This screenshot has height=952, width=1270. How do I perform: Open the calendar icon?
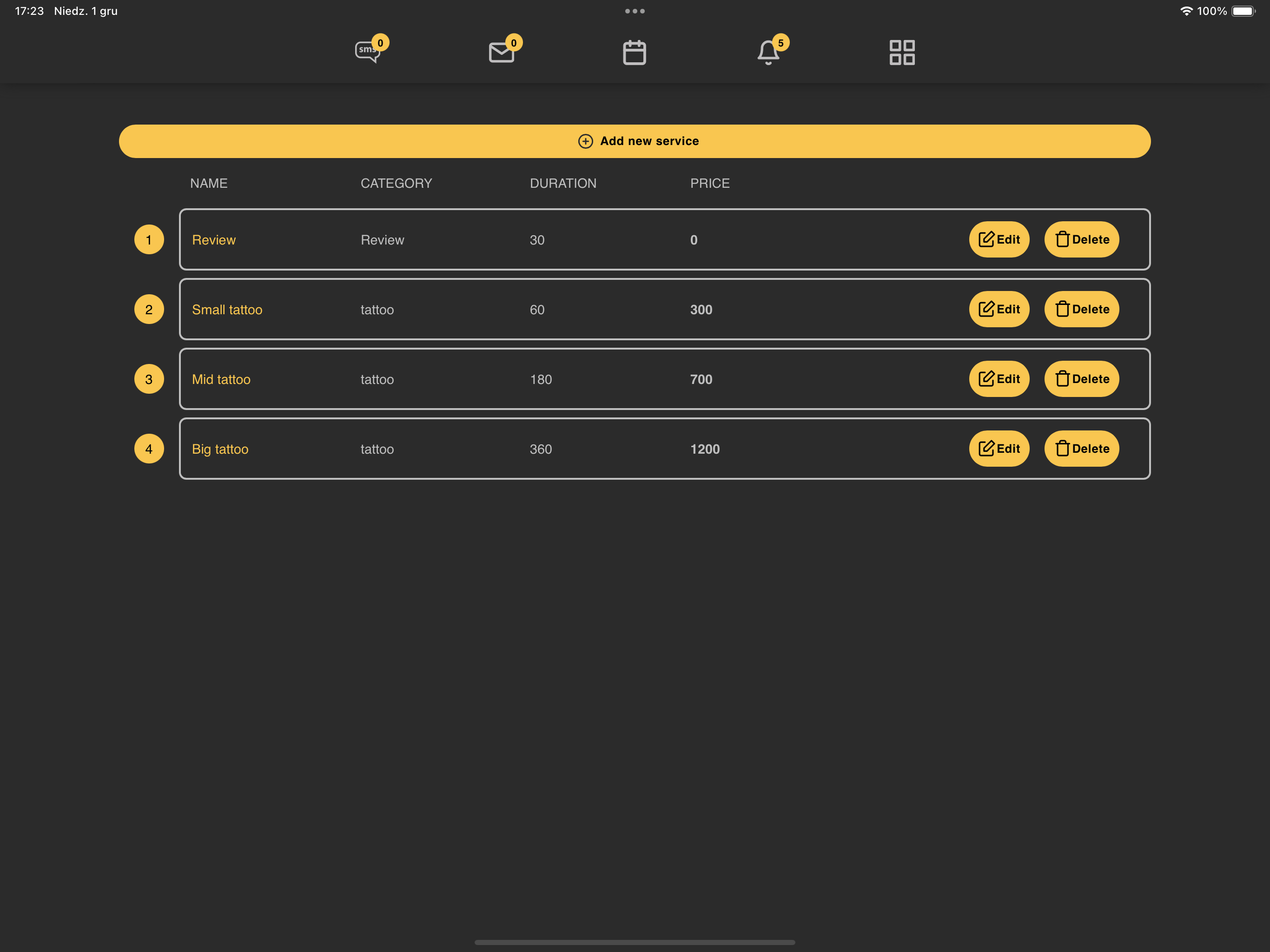(635, 52)
